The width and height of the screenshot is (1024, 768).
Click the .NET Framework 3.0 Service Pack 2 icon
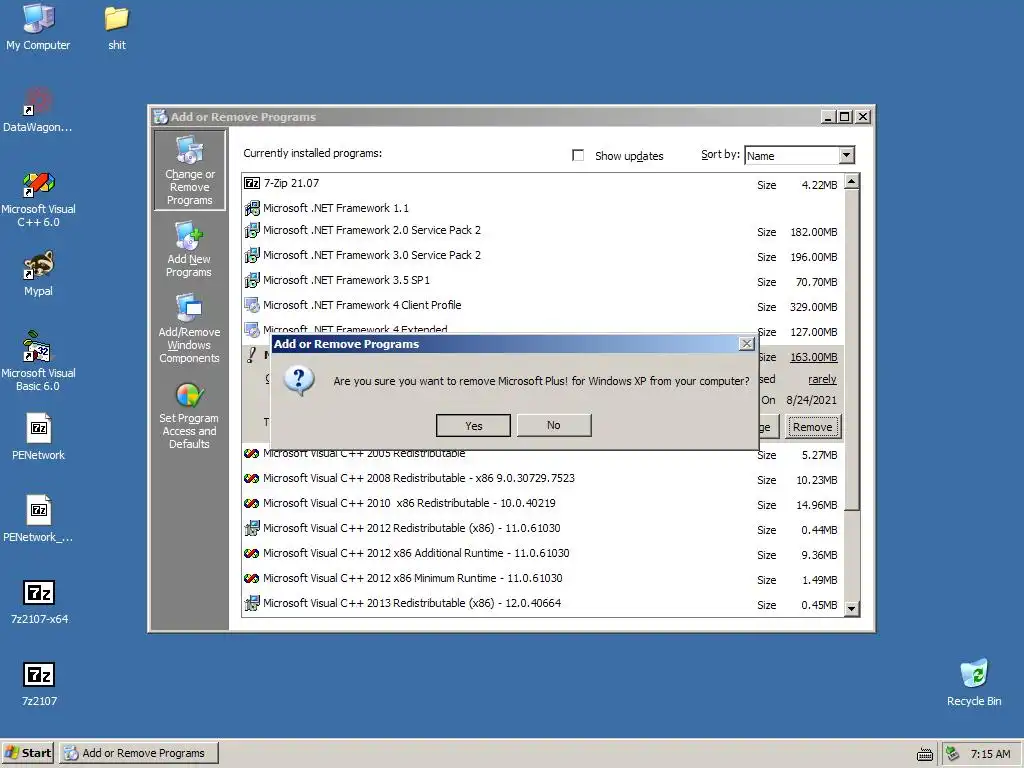pos(252,255)
